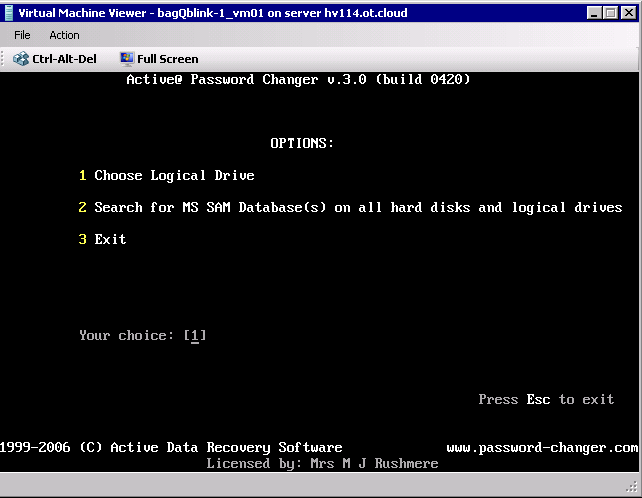This screenshot has height=498, width=642.
Task: Open the Action menu
Action: 64,35
